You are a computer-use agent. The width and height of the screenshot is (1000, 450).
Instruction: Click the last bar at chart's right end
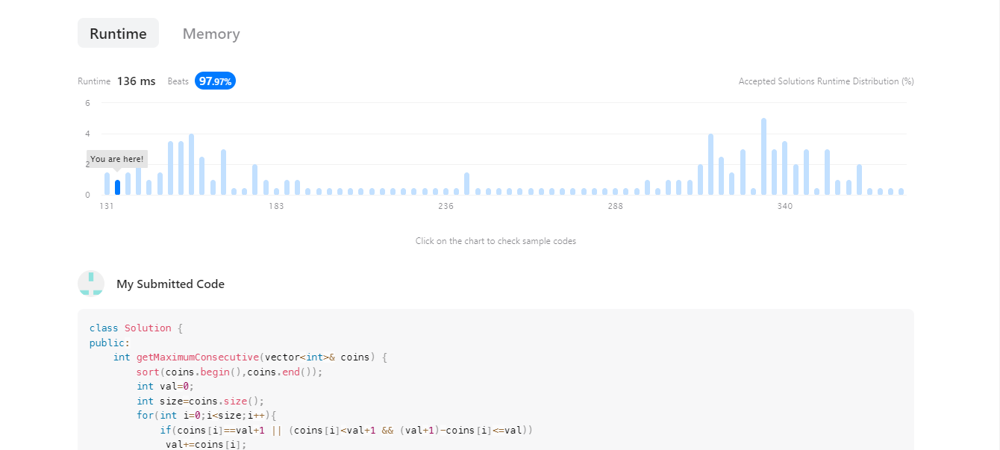[901, 191]
